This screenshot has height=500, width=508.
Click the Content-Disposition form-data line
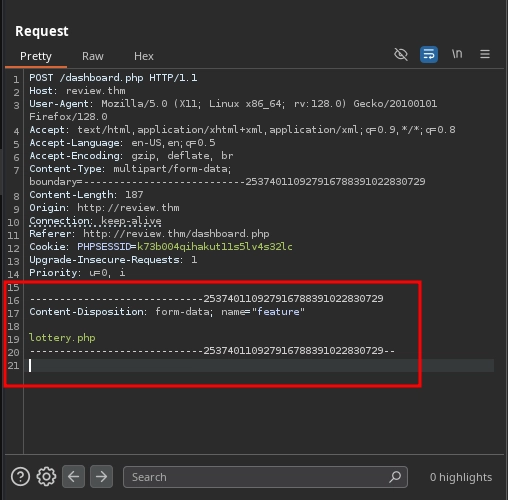[167, 312]
